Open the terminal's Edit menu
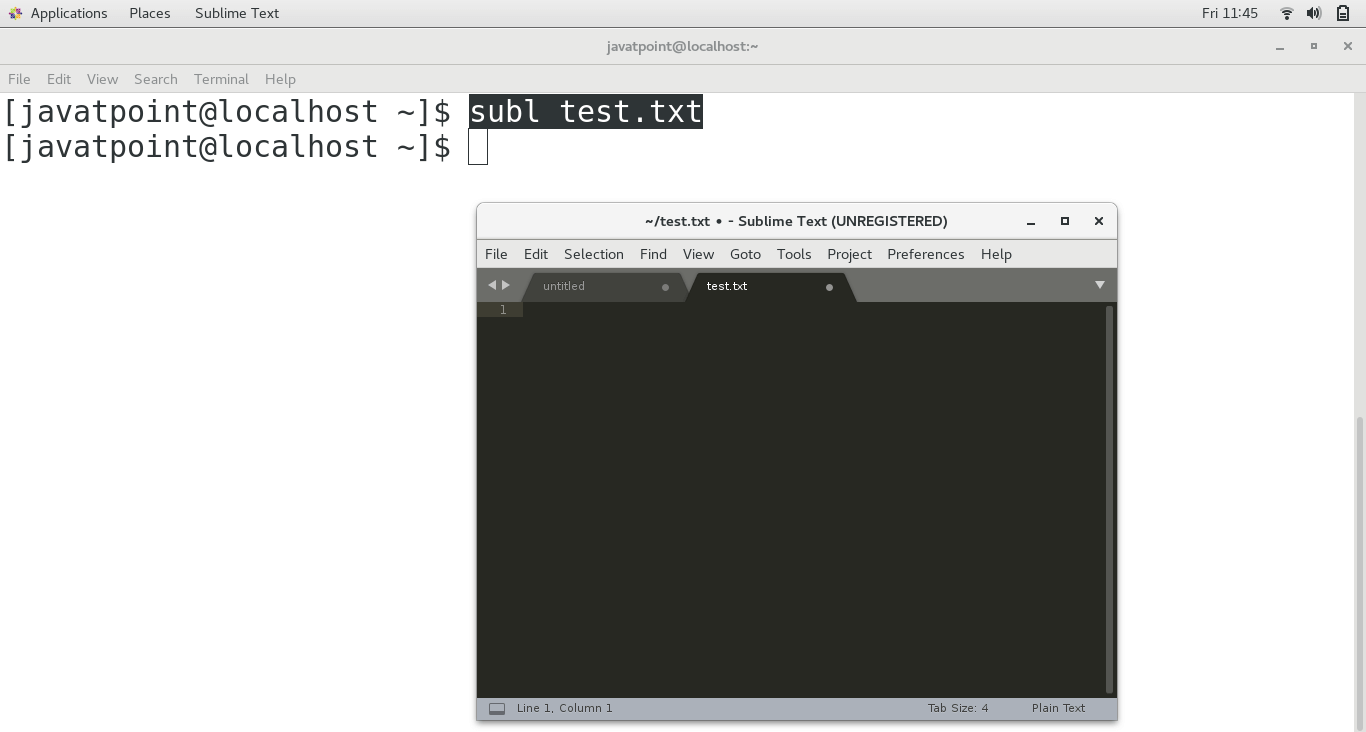This screenshot has height=732, width=1366. 59,79
